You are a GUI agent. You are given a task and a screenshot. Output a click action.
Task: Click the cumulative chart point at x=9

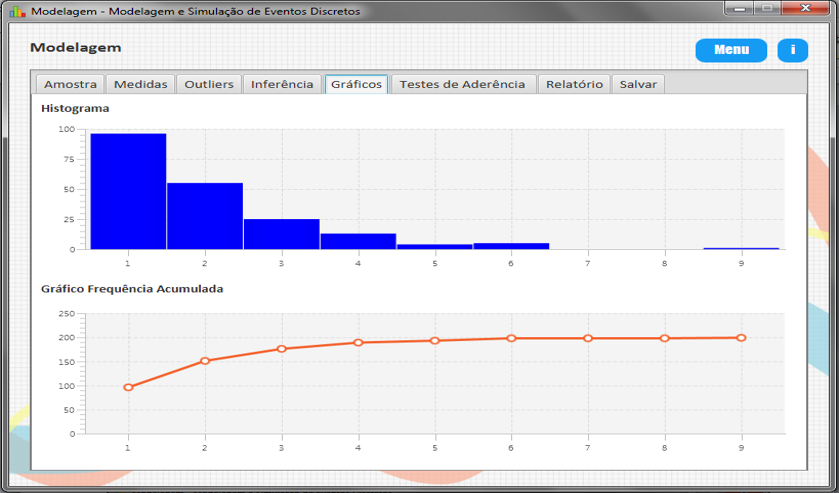click(741, 338)
